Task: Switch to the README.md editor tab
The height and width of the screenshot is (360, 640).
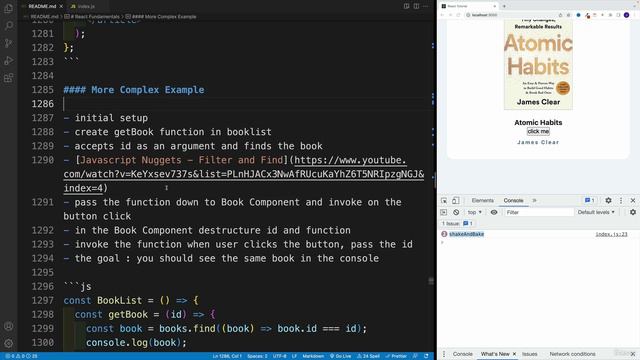Action: (42, 6)
